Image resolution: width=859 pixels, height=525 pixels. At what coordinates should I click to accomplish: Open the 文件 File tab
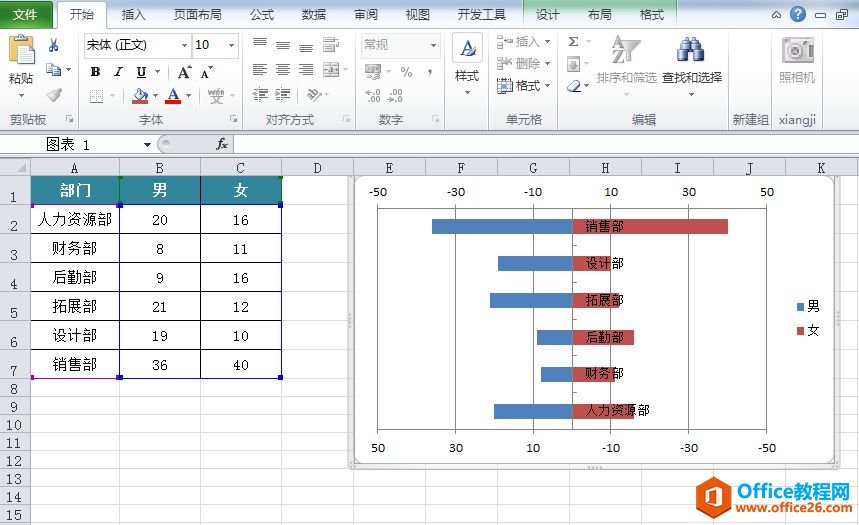[25, 15]
